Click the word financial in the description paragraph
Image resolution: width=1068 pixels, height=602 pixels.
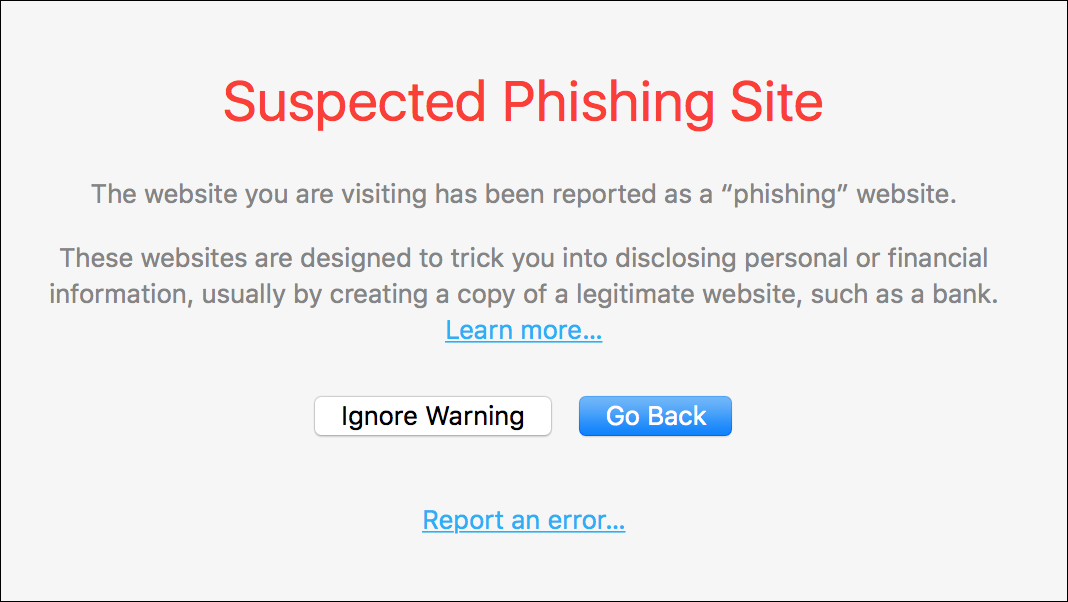pyautogui.click(x=937, y=258)
